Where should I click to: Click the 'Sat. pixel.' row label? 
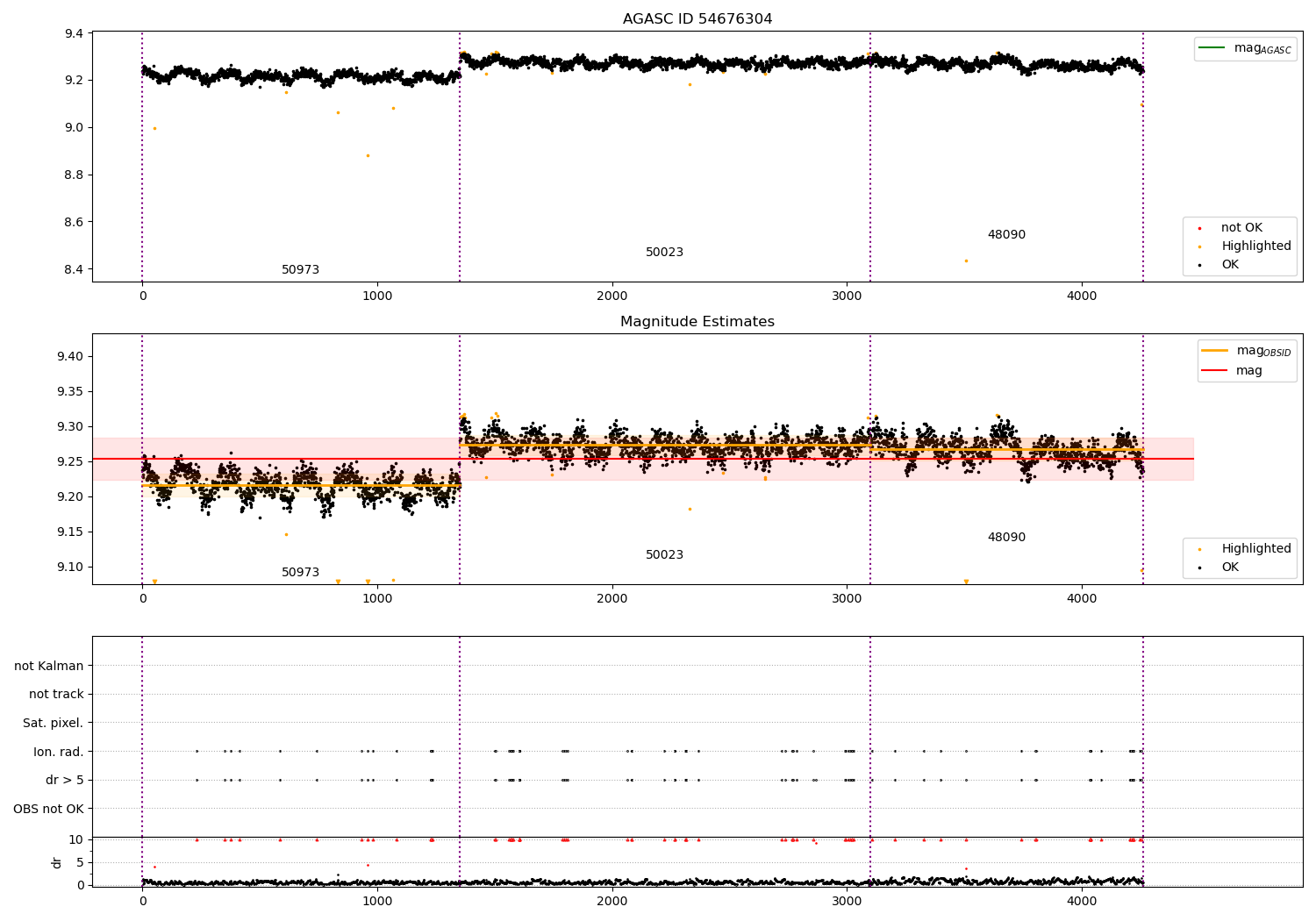click(54, 724)
